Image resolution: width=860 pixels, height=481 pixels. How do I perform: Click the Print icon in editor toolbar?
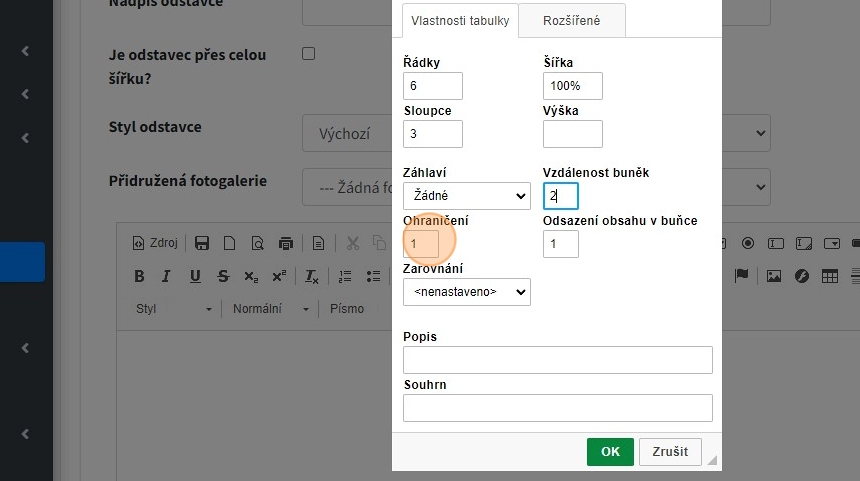[286, 243]
